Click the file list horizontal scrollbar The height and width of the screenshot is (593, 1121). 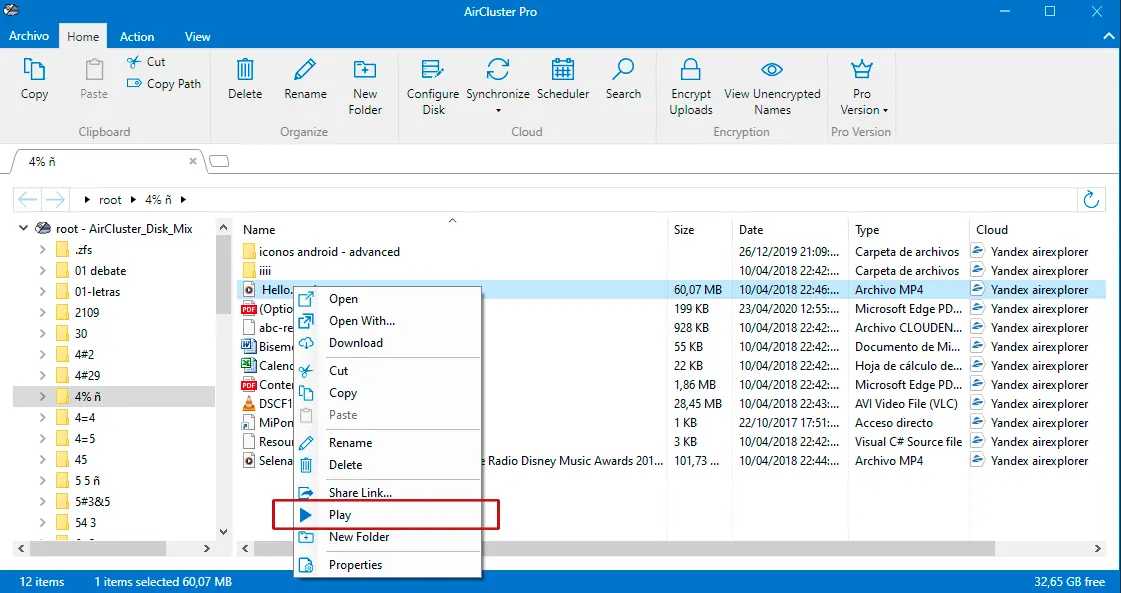tap(623, 549)
